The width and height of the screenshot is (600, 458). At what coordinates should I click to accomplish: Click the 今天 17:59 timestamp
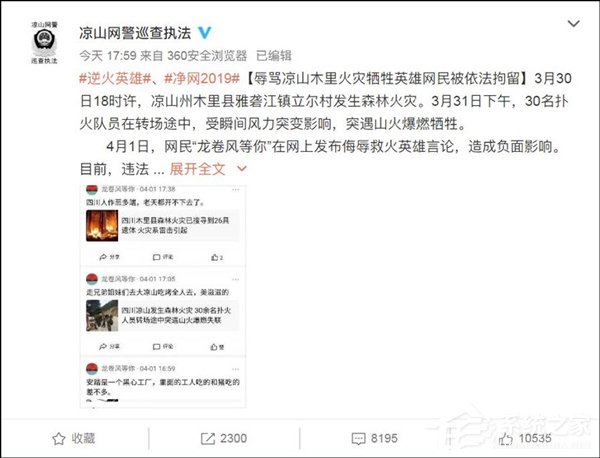[x=108, y=56]
